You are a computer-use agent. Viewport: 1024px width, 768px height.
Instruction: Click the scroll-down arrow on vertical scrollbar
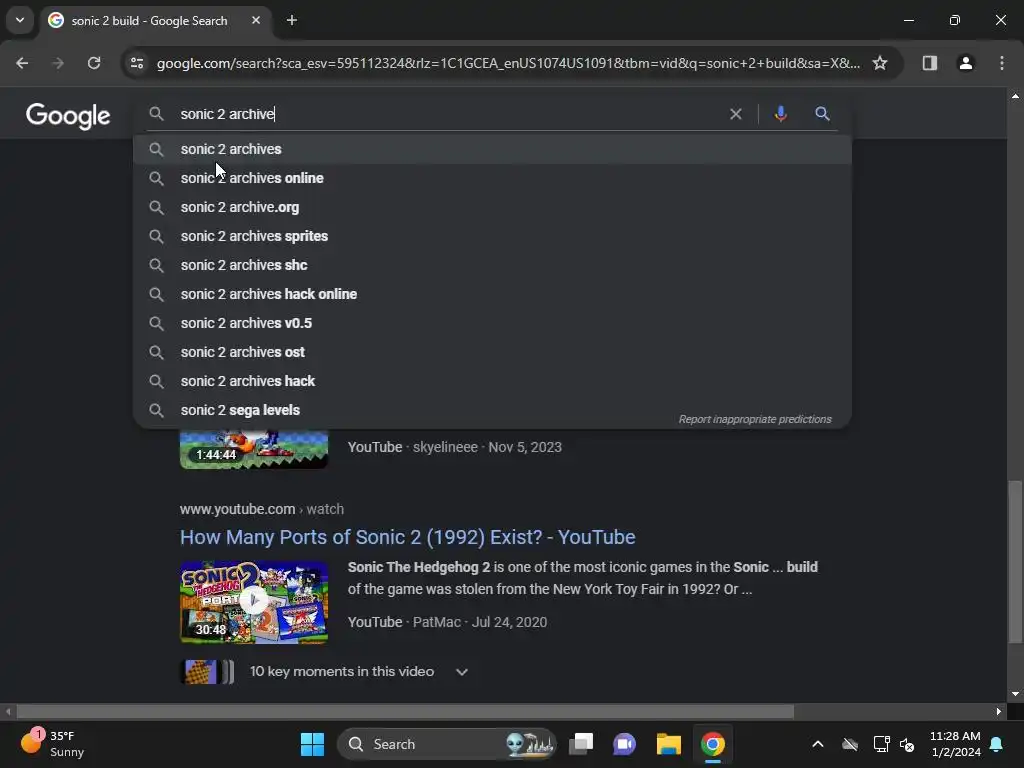[1015, 694]
